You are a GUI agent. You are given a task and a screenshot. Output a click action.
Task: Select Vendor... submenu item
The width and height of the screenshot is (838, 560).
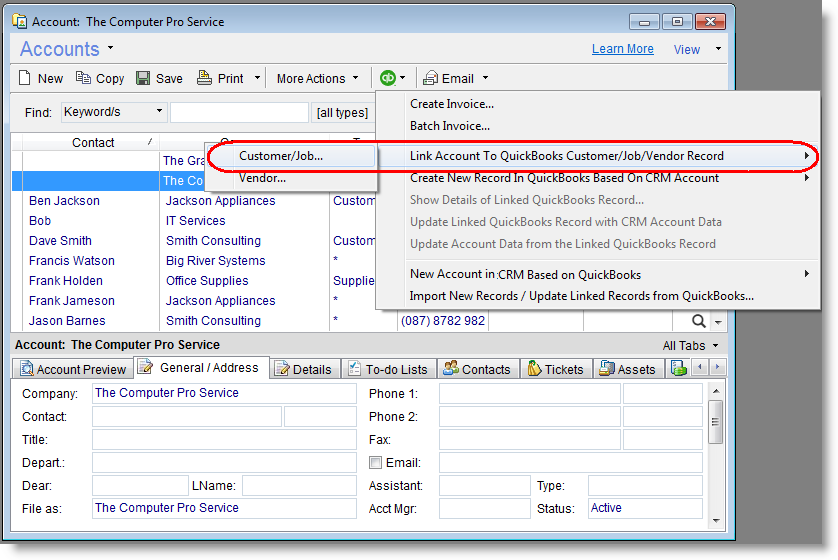pos(262,178)
